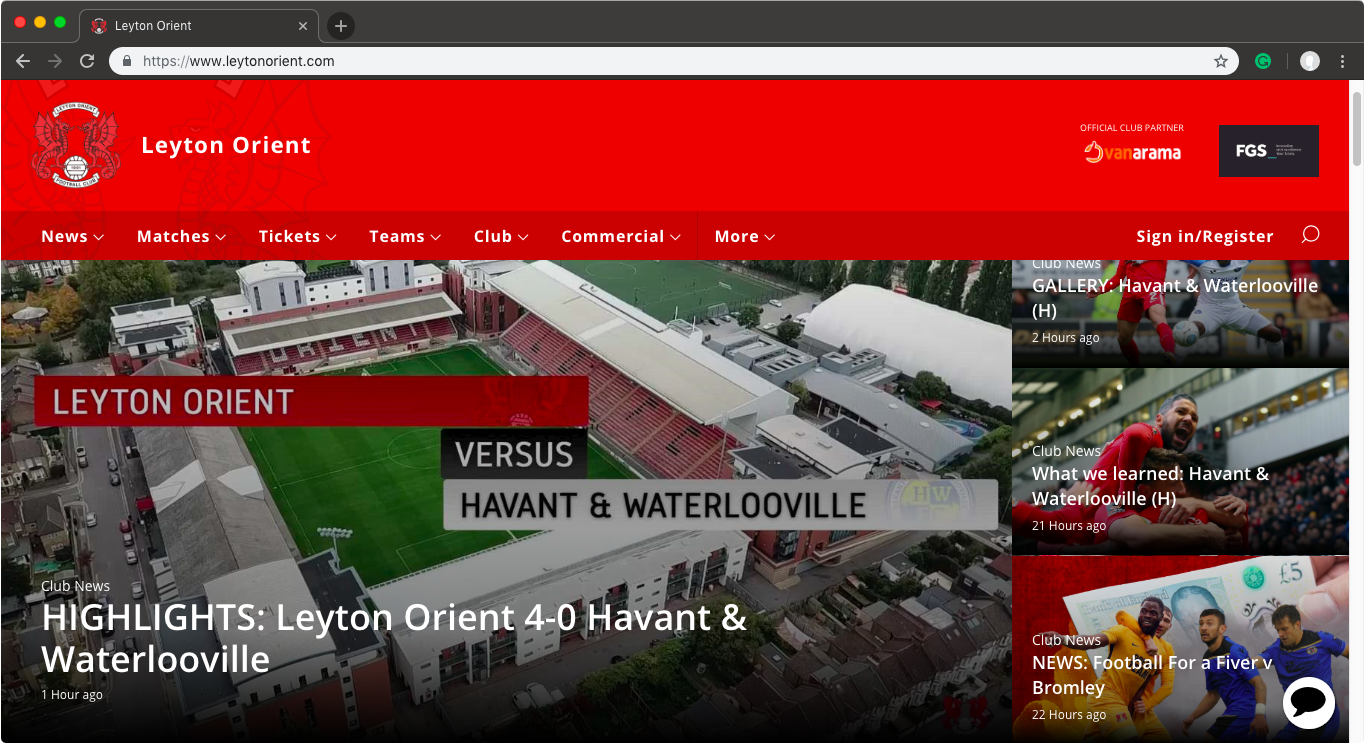Open the Chrome profile avatar
The height and width of the screenshot is (744, 1364).
[1310, 61]
